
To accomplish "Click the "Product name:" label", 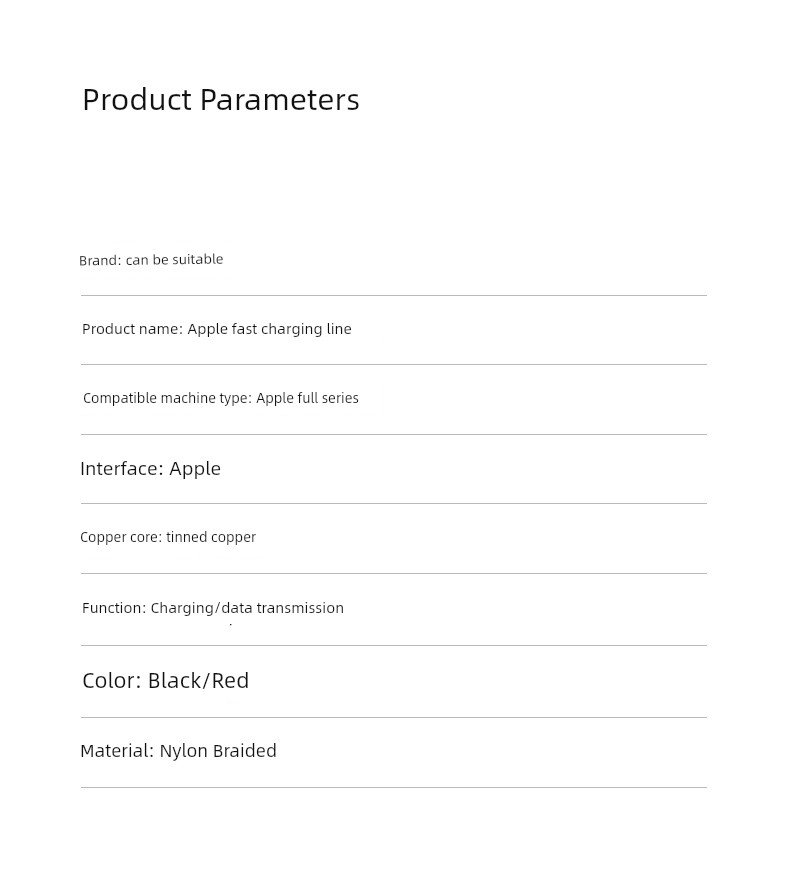I will point(132,329).
